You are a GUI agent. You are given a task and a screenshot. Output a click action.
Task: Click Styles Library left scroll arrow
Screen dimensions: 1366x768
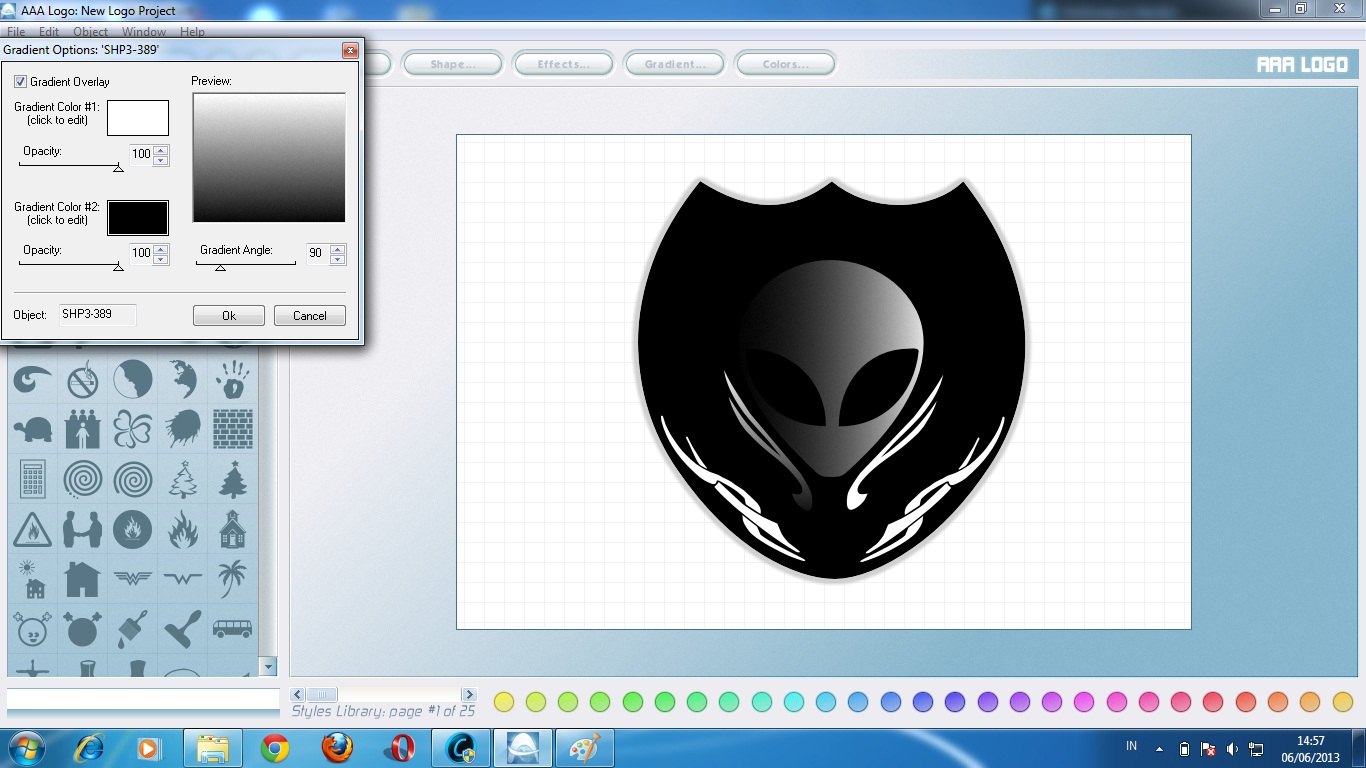coord(298,694)
